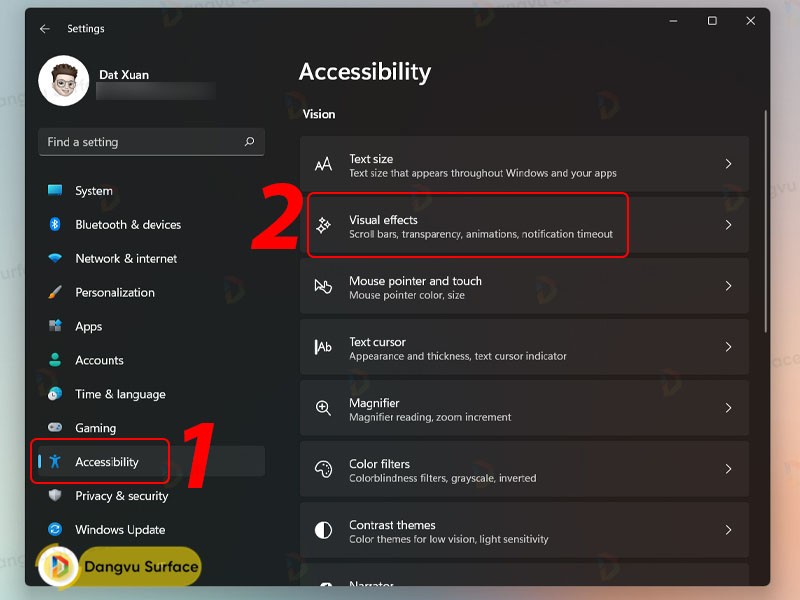
Task: Expand the Color filters chevron
Action: (x=729, y=470)
